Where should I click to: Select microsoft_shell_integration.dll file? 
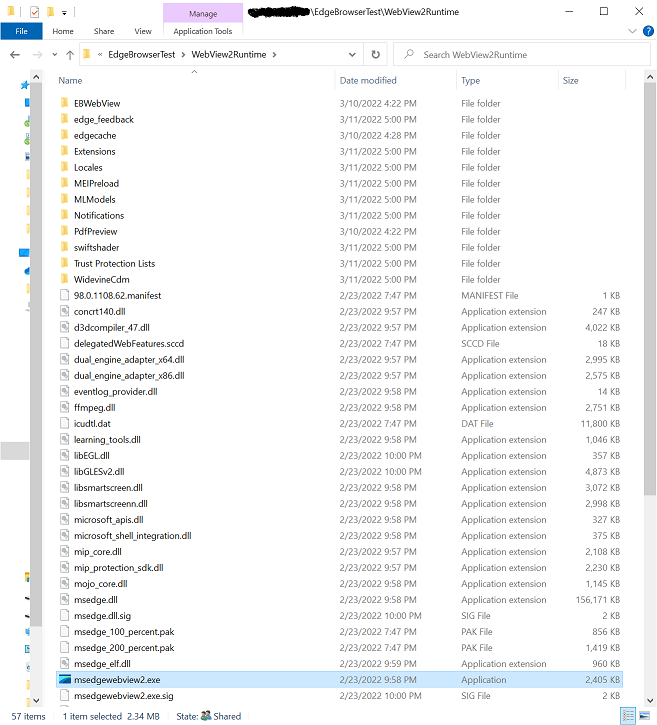coord(133,536)
